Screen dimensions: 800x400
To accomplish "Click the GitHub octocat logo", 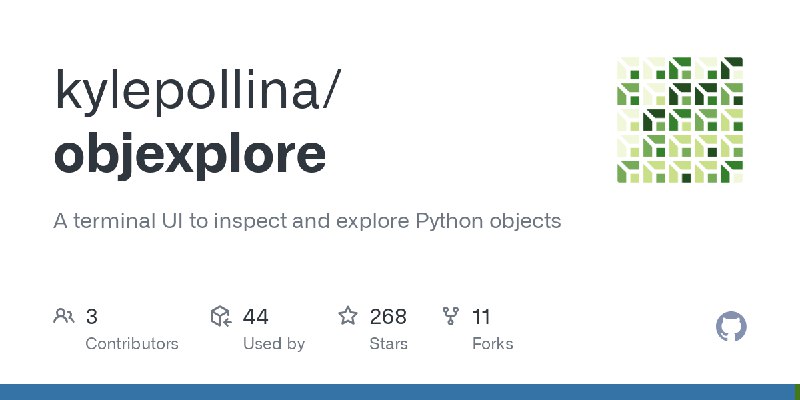I will (731, 327).
